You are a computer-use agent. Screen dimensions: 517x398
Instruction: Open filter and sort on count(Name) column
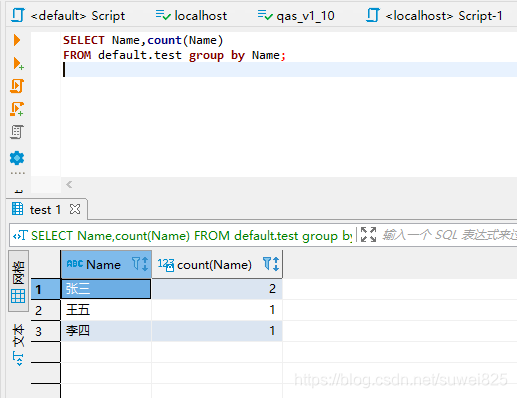click(271, 264)
